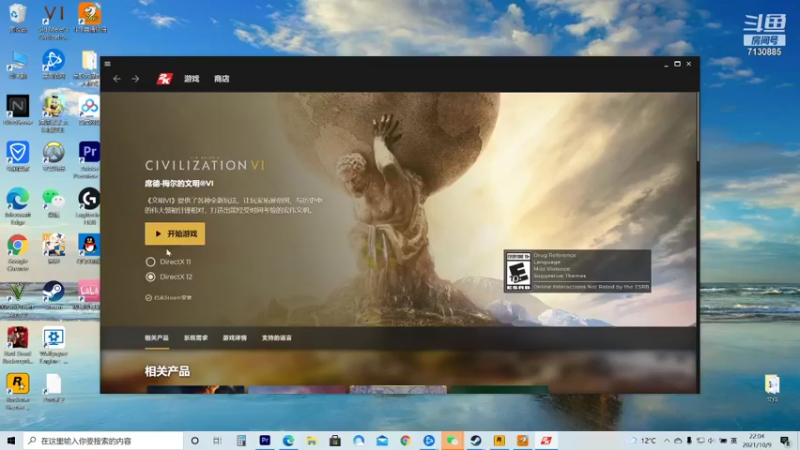This screenshot has height=450, width=800.
Task: Expand the hidden system tray icons
Action: 667,440
